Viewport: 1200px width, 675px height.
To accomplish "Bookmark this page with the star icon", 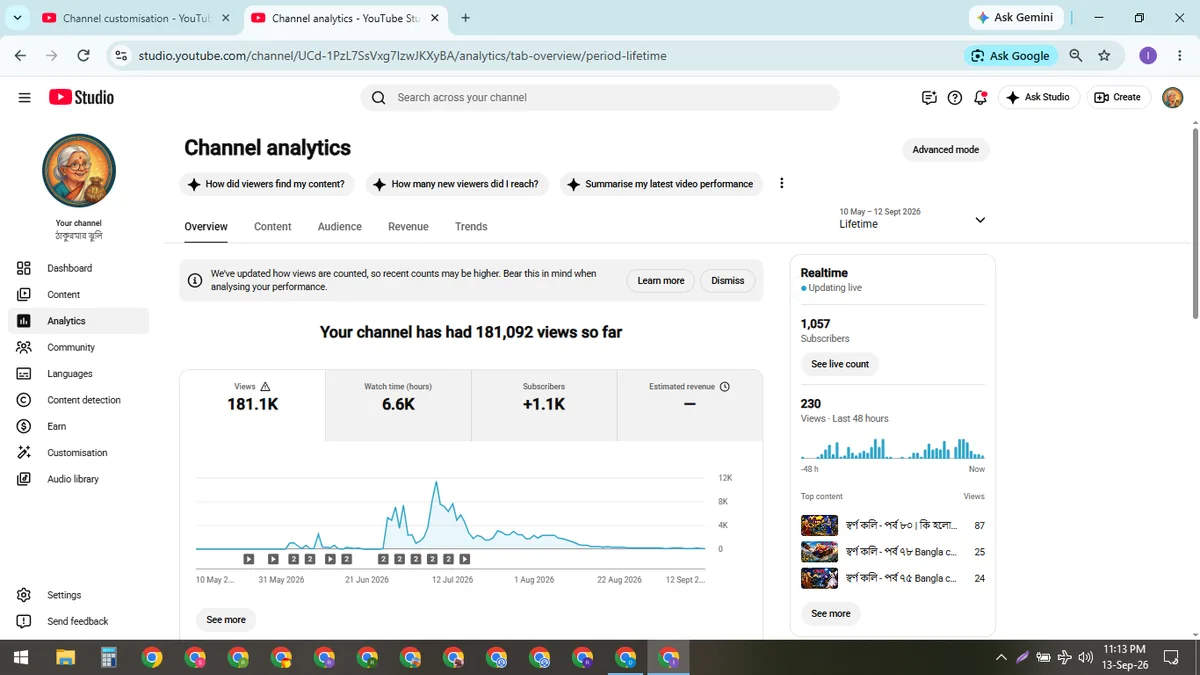I will 1104,56.
